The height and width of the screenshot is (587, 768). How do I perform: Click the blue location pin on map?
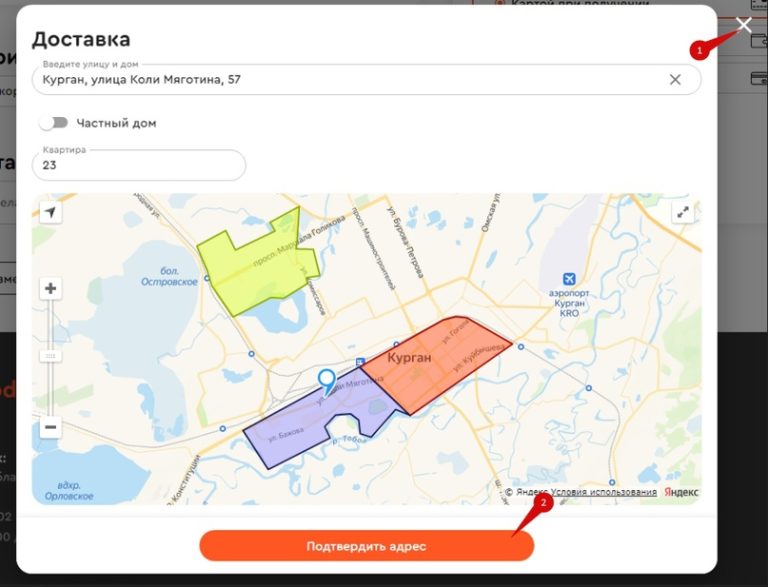coord(326,381)
